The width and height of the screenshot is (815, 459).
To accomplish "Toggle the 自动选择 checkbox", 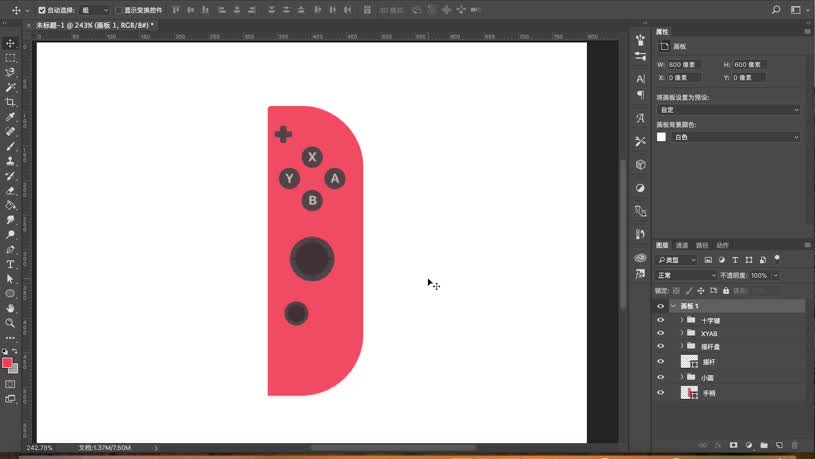I will [x=42, y=10].
